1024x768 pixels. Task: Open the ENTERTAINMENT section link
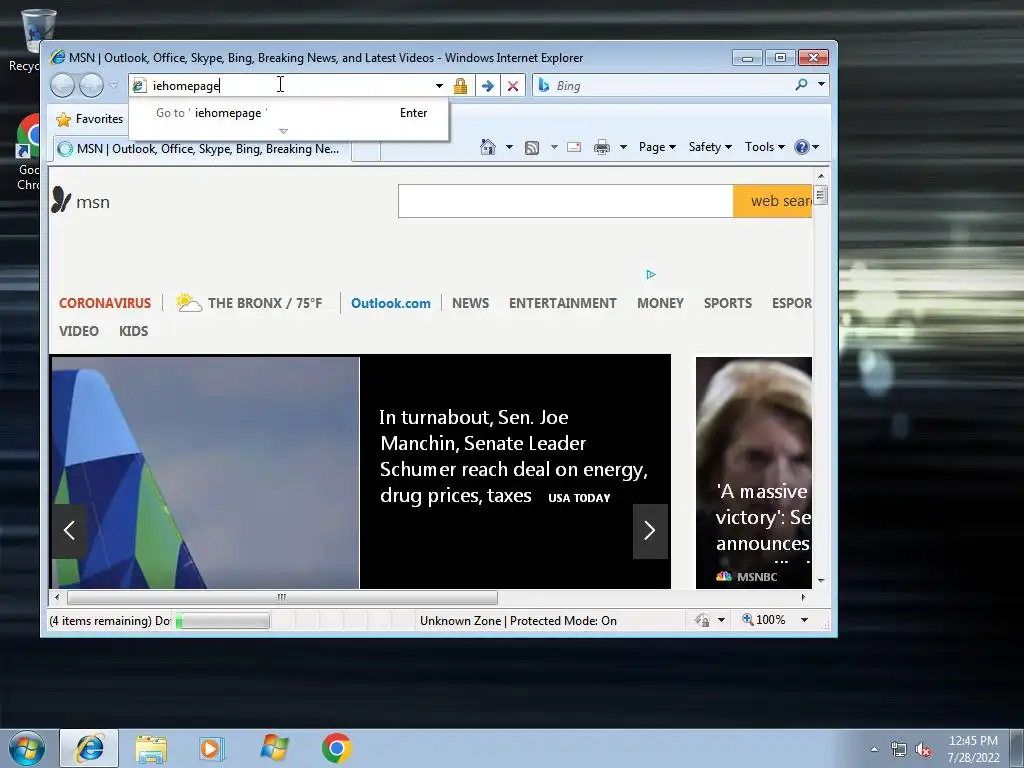point(562,303)
